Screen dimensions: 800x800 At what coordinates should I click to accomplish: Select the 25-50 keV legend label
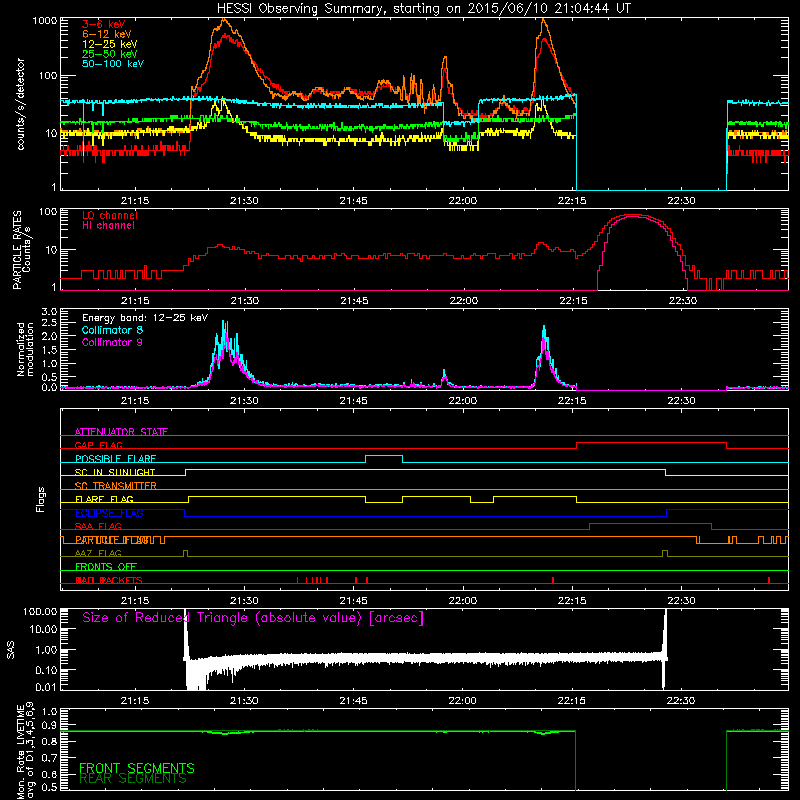(109, 54)
